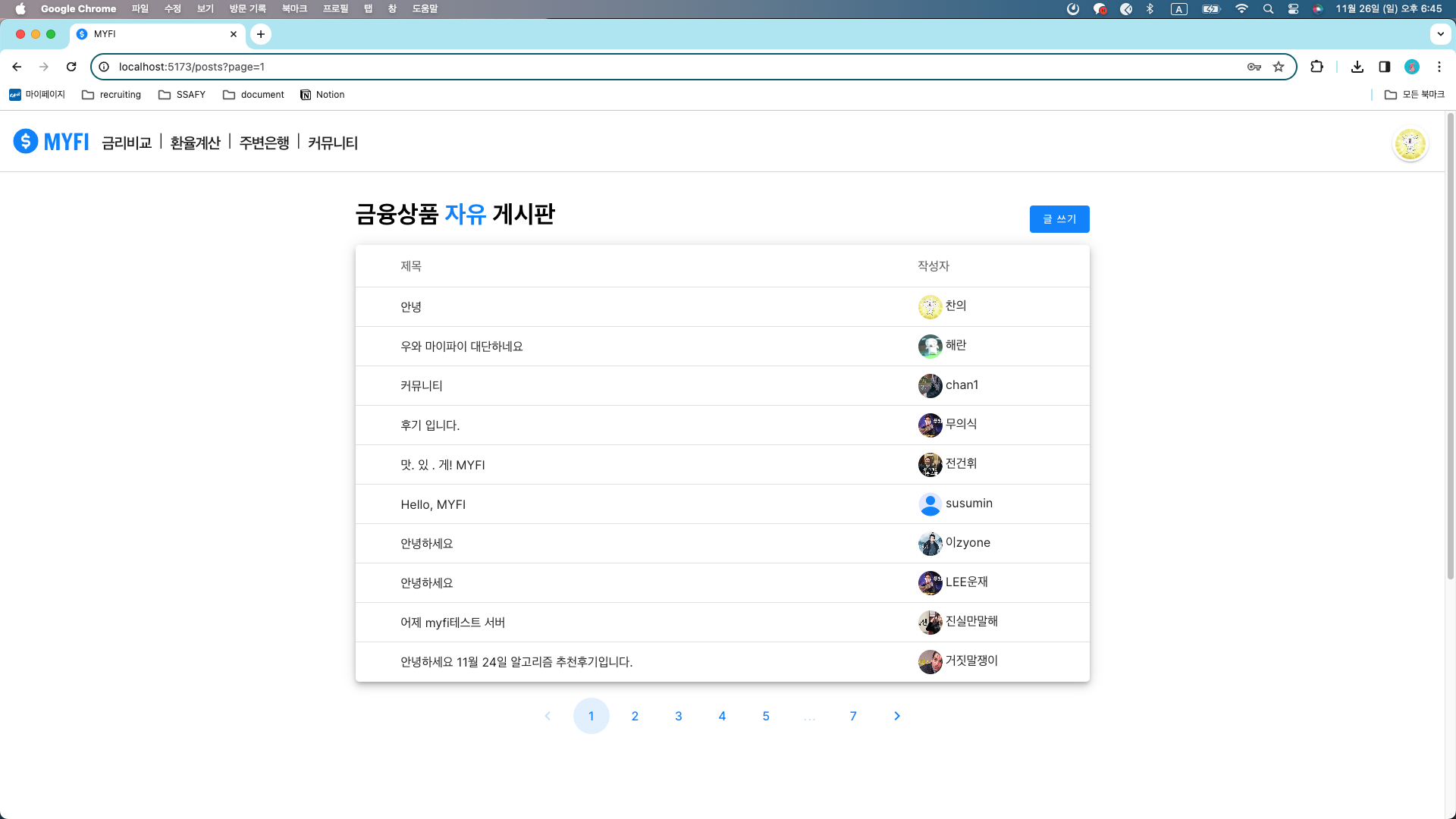Go to next page with right chevron
This screenshot has width=1456, height=819.
click(x=896, y=716)
